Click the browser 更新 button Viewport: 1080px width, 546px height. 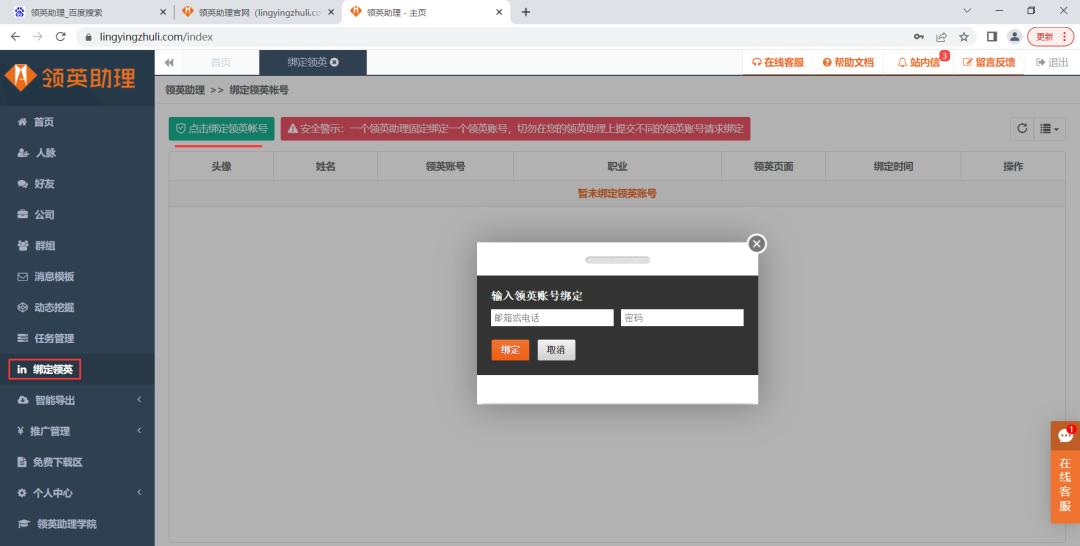click(x=1050, y=37)
